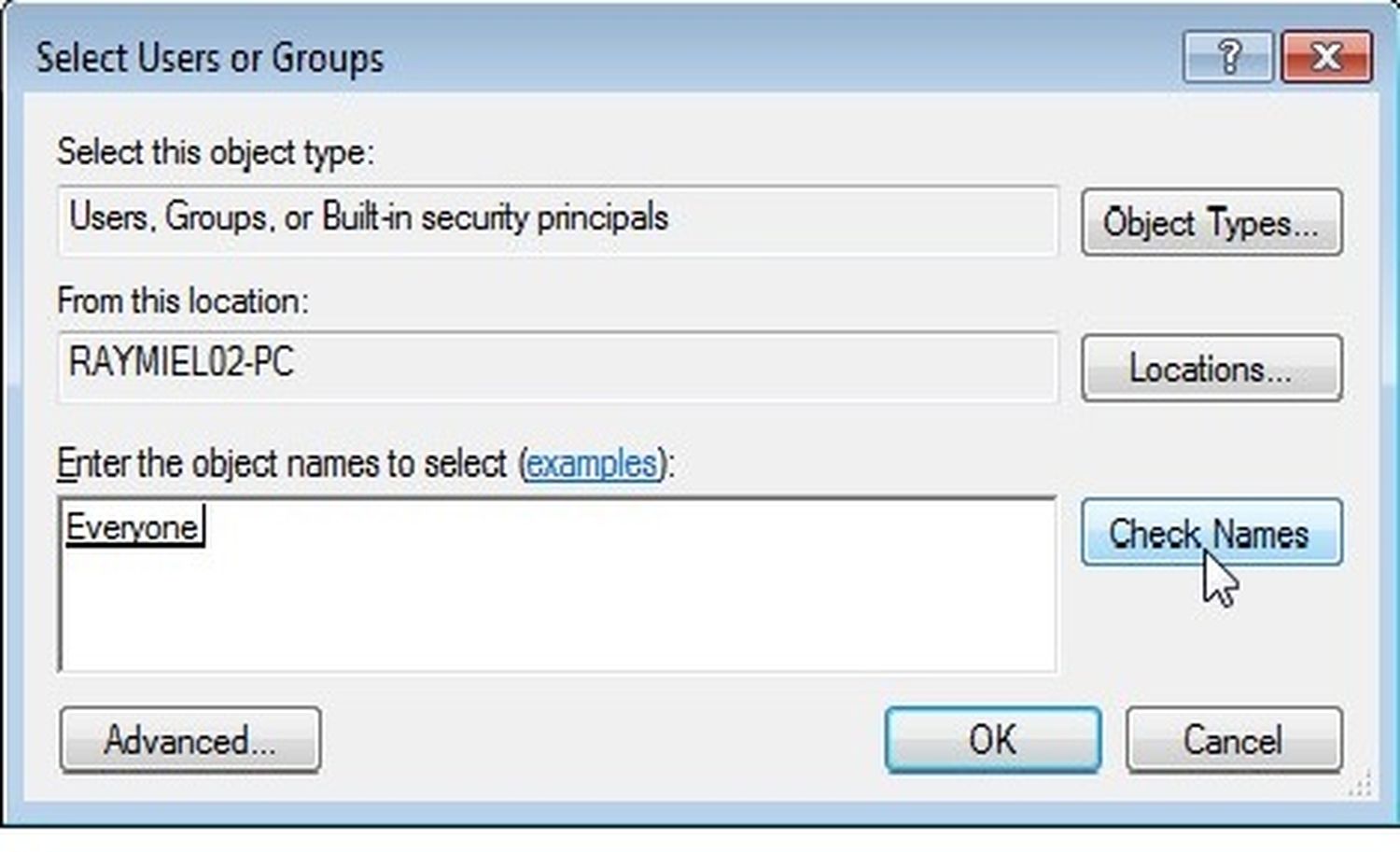The image size is (1400, 852).
Task: Cancel the user selection dialog
Action: pyautogui.click(x=1234, y=740)
